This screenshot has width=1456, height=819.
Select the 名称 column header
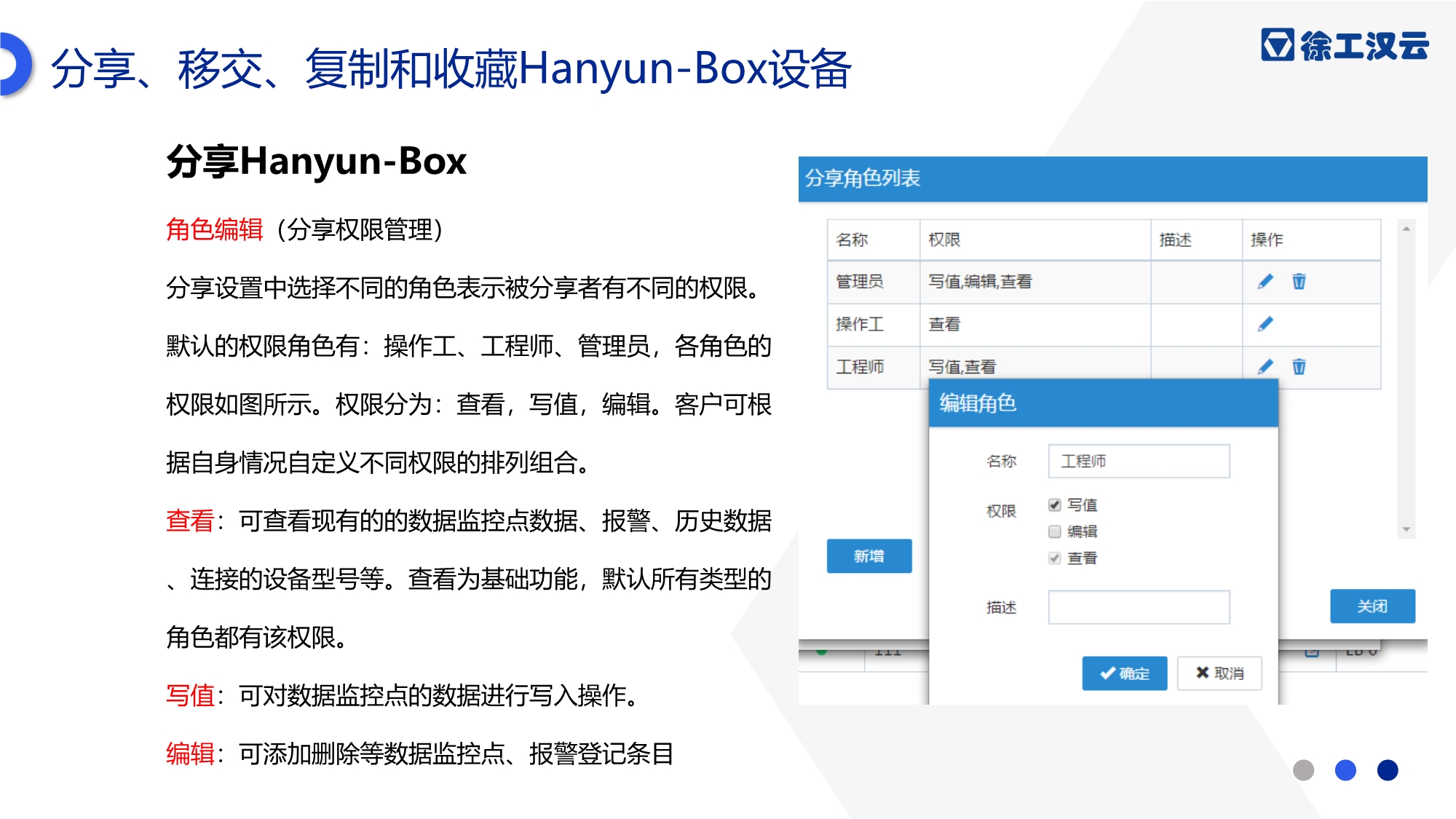tap(874, 240)
